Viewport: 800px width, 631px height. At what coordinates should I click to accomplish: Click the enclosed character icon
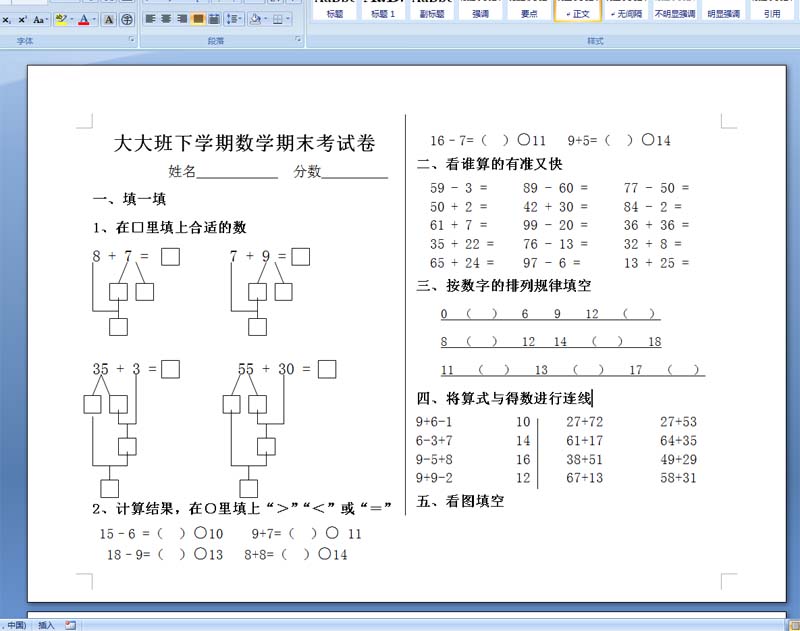(127, 20)
